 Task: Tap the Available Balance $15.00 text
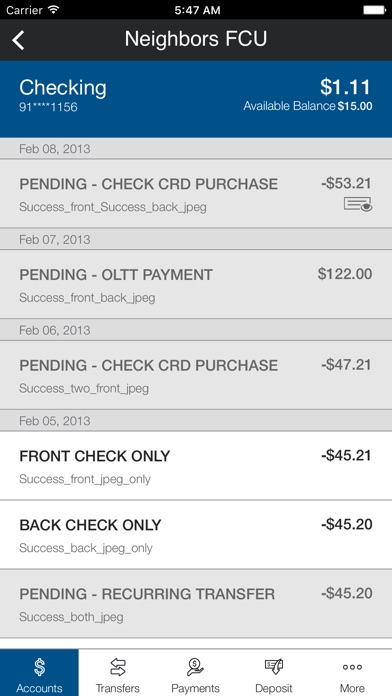(x=308, y=106)
